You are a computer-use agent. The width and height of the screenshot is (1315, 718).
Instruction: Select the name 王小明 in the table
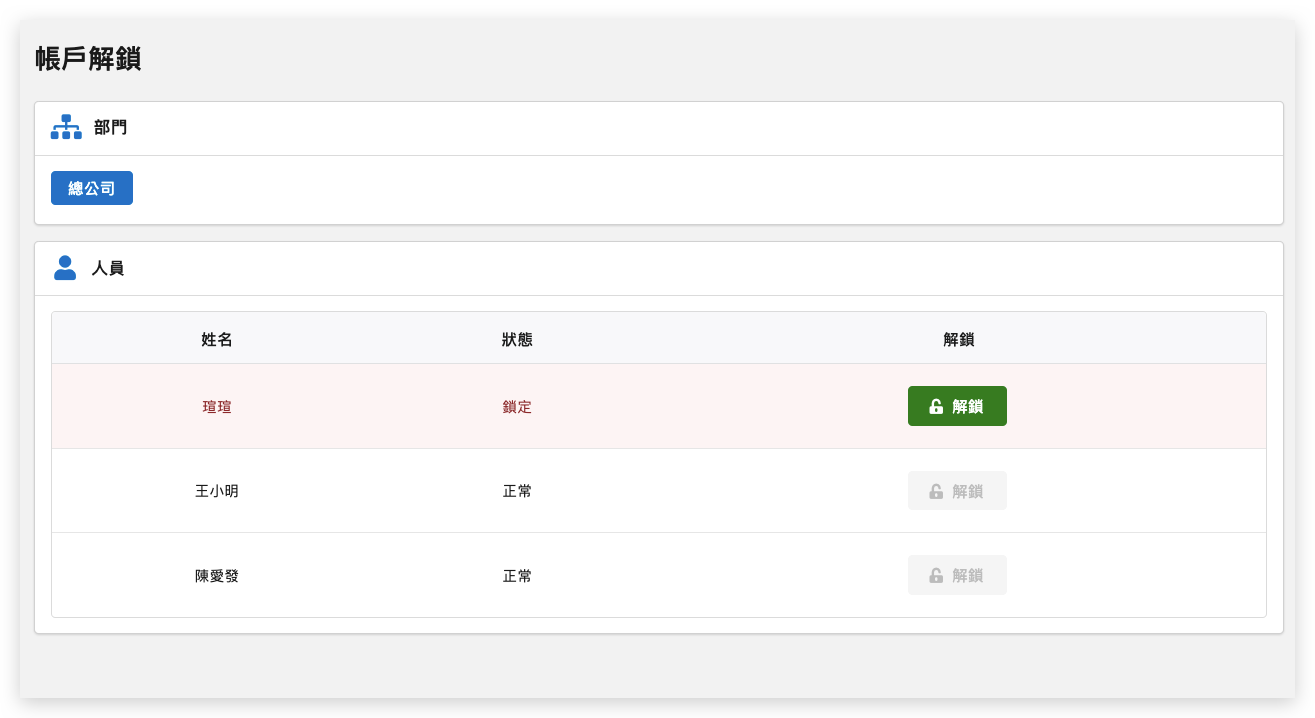coord(216,490)
